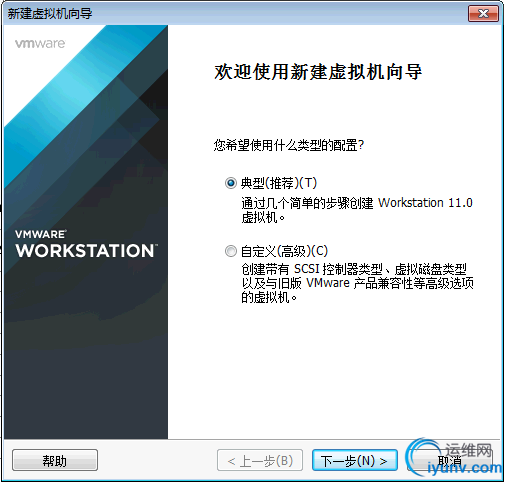Choose the 自定义(高级)(C) radio option

(230, 251)
